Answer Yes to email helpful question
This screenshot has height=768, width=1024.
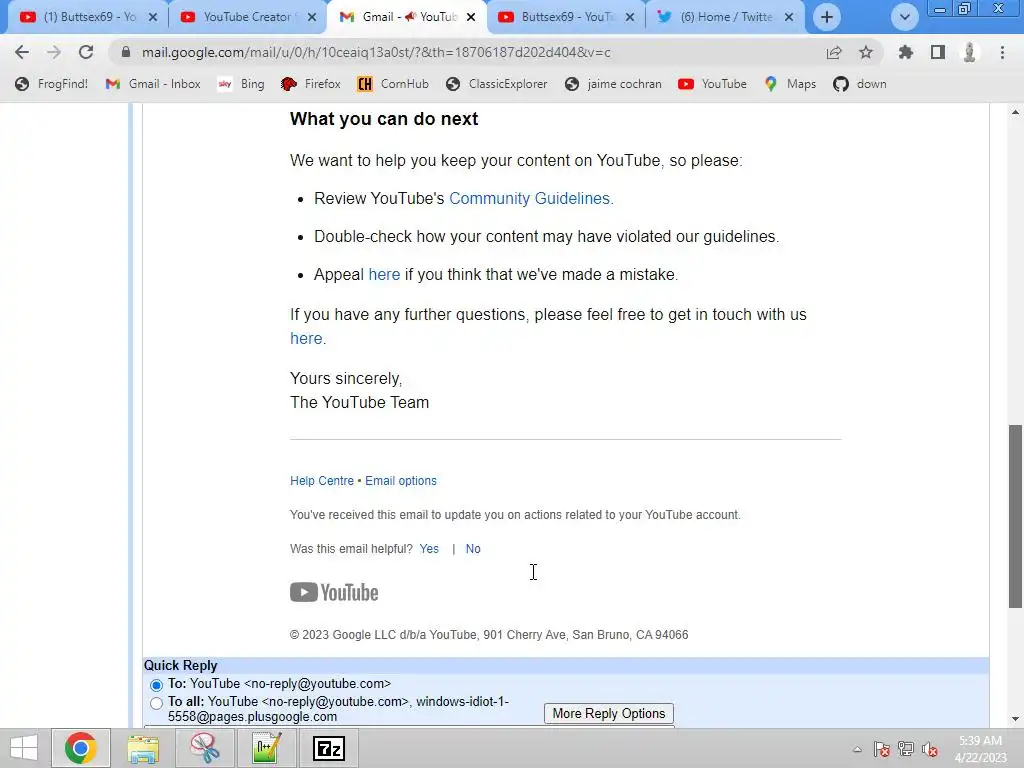click(x=429, y=549)
